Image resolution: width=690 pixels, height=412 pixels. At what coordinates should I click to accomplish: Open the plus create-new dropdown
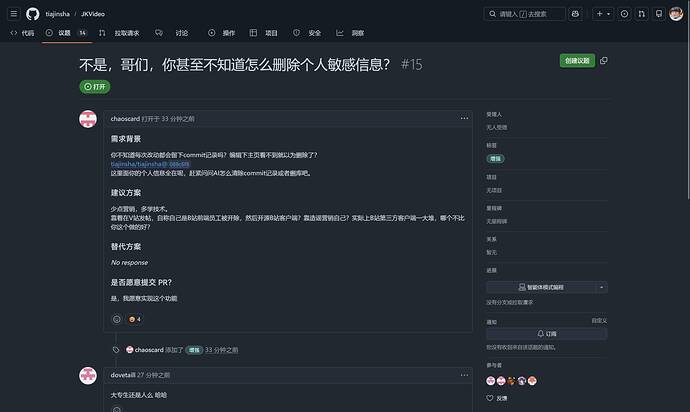pos(602,14)
